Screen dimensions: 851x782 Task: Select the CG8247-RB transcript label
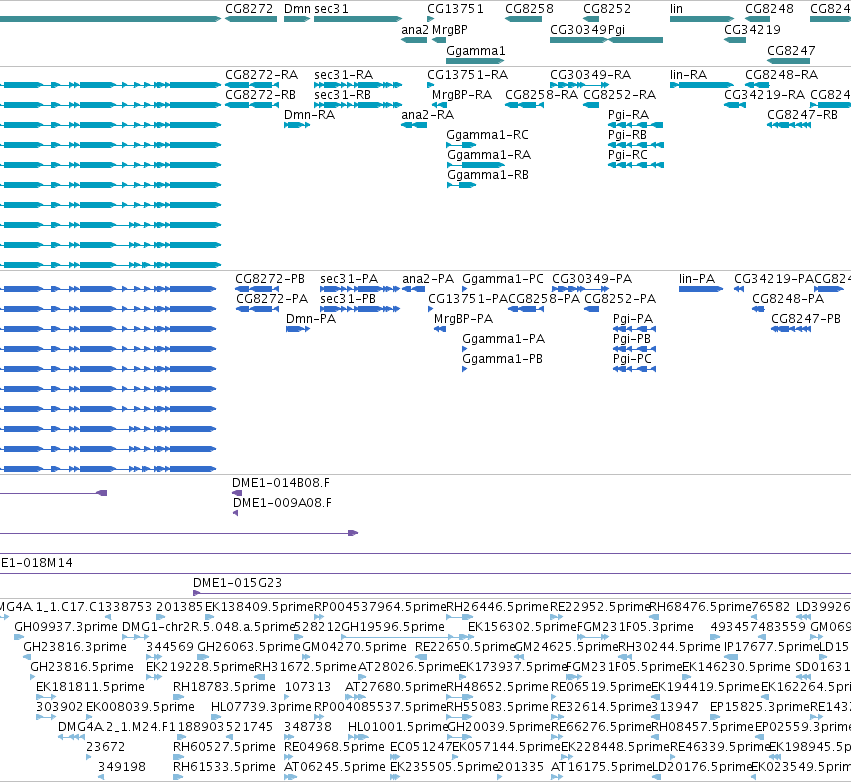(x=802, y=115)
